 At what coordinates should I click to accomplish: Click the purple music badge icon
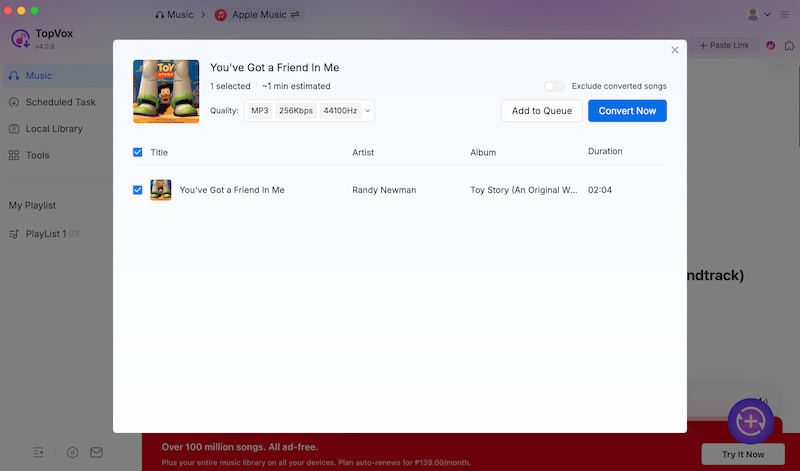coord(770,45)
